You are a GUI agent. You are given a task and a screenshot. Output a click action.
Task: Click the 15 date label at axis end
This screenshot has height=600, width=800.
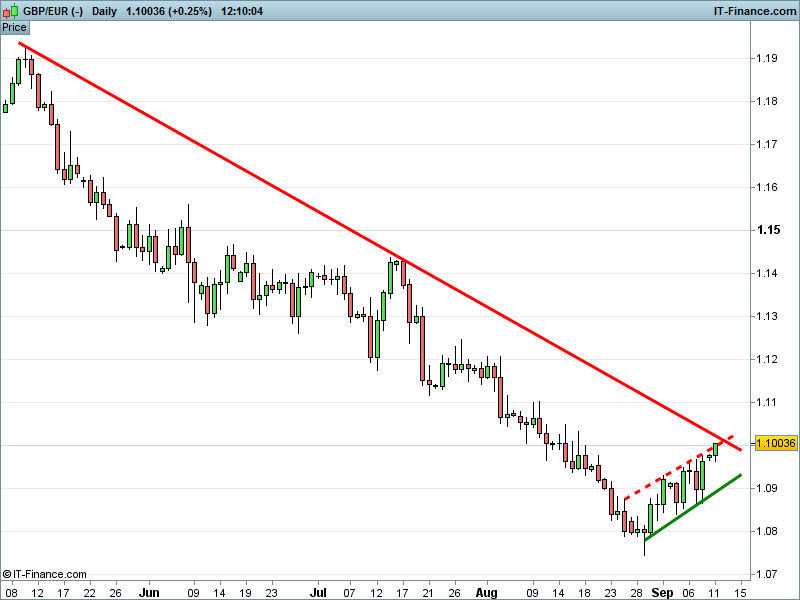pyautogui.click(x=740, y=593)
